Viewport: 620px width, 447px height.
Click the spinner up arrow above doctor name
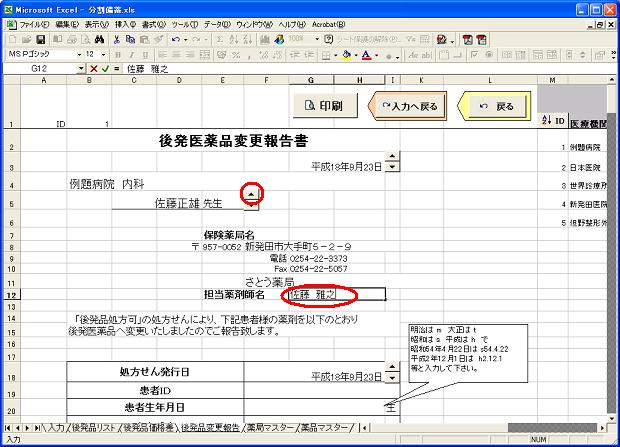click(252, 192)
